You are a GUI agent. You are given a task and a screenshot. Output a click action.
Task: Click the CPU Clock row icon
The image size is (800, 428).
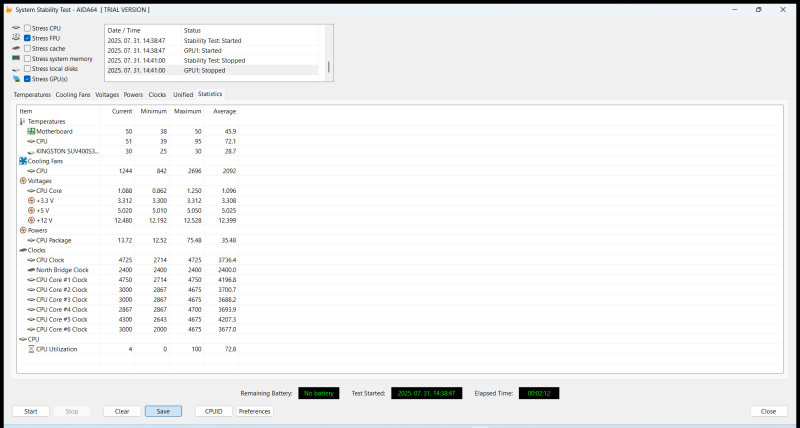(x=31, y=260)
